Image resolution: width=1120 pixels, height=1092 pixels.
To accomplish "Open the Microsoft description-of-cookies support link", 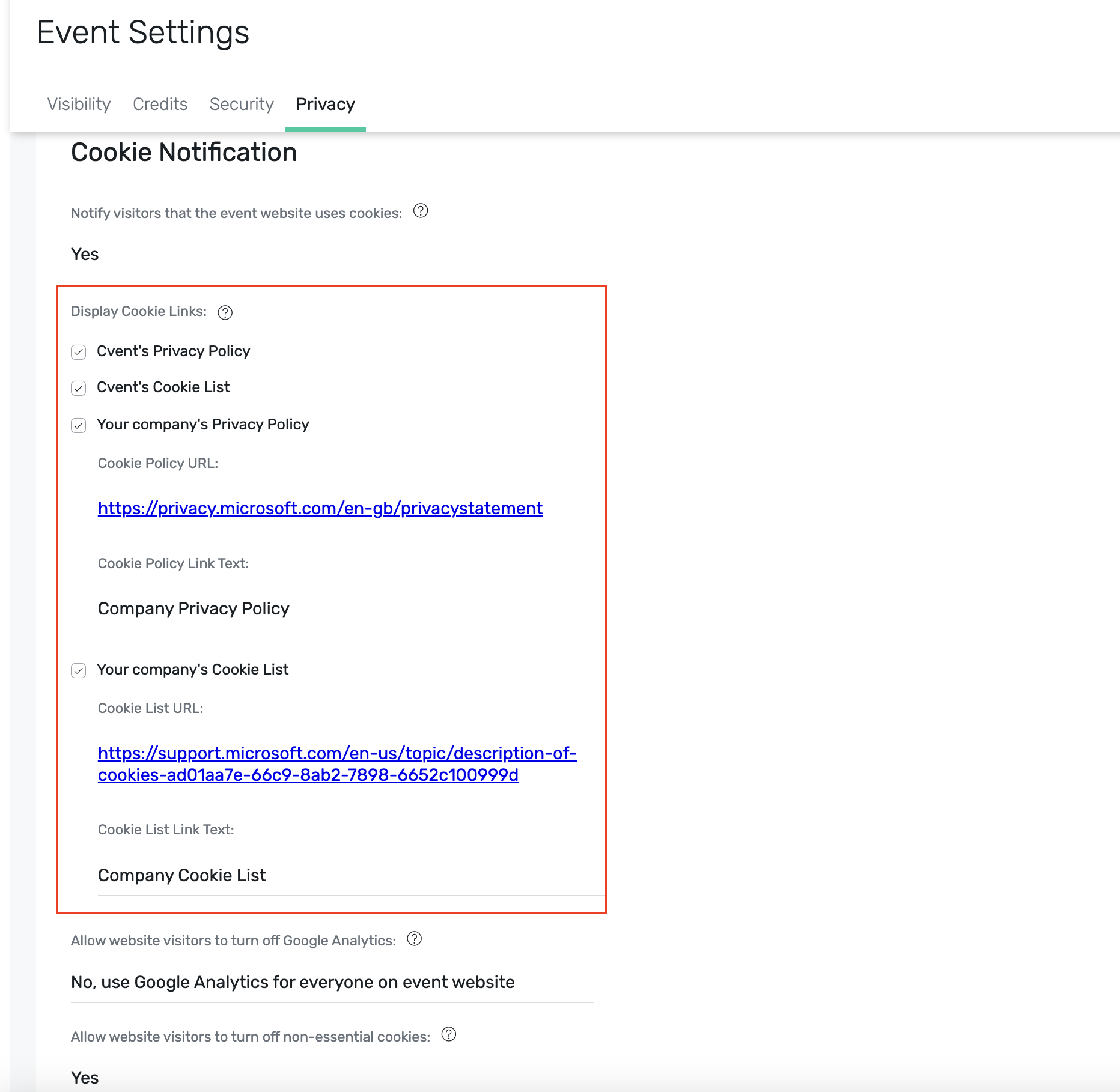I will point(337,764).
